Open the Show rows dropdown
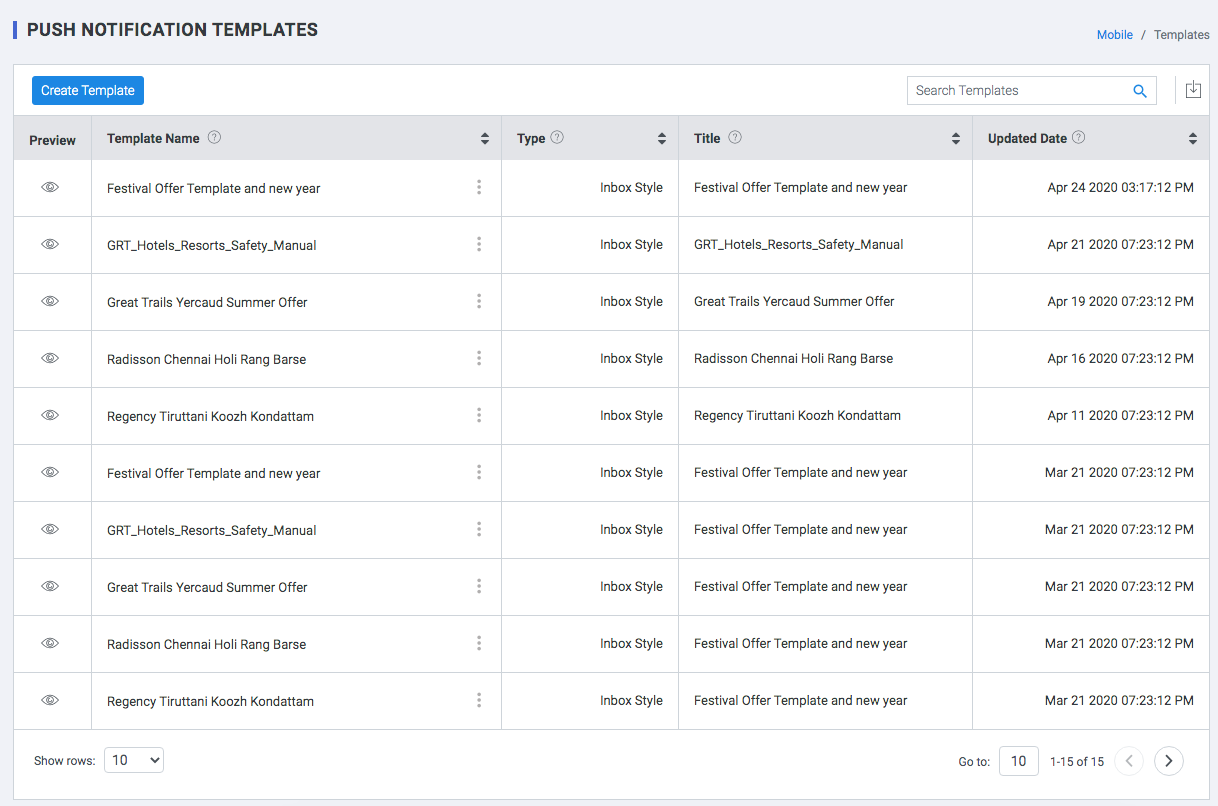The image size is (1218, 806). 134,760
